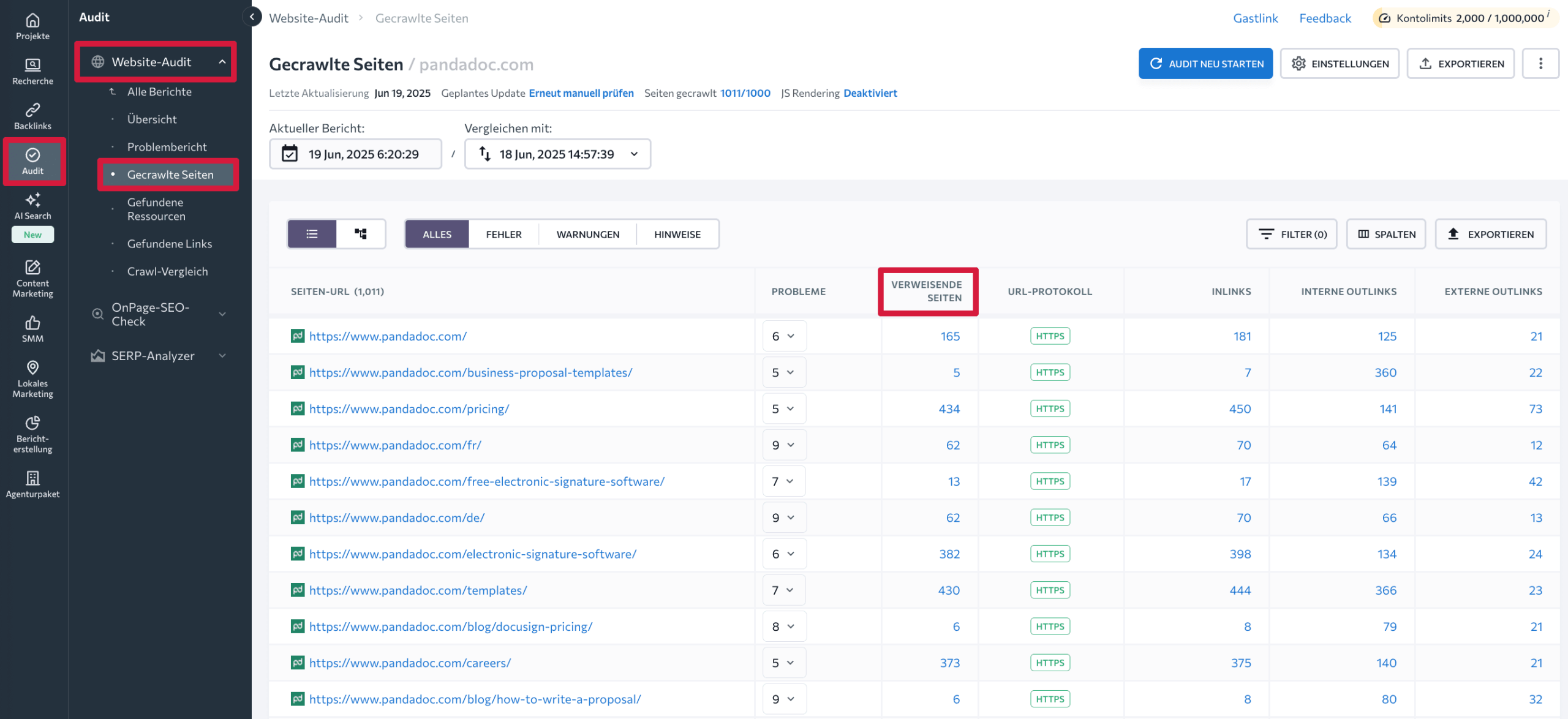1568x719 pixels.
Task: Open SPALTEN column chooser
Action: 1386,234
